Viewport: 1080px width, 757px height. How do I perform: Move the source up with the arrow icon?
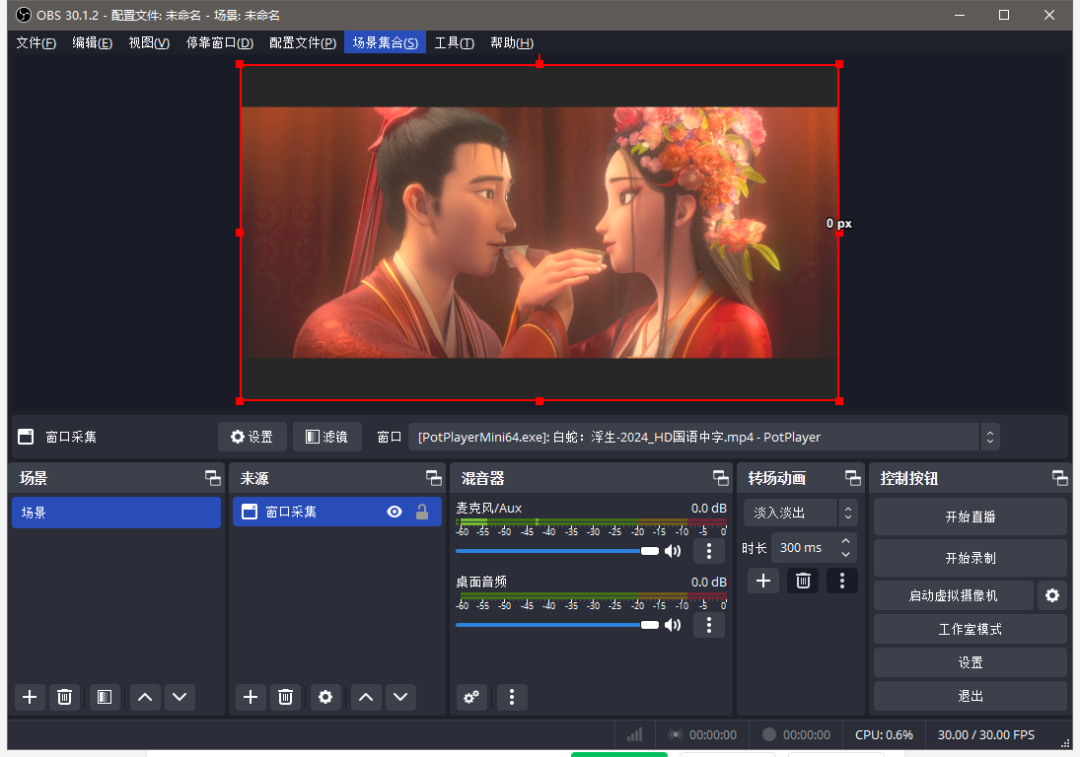click(x=365, y=697)
